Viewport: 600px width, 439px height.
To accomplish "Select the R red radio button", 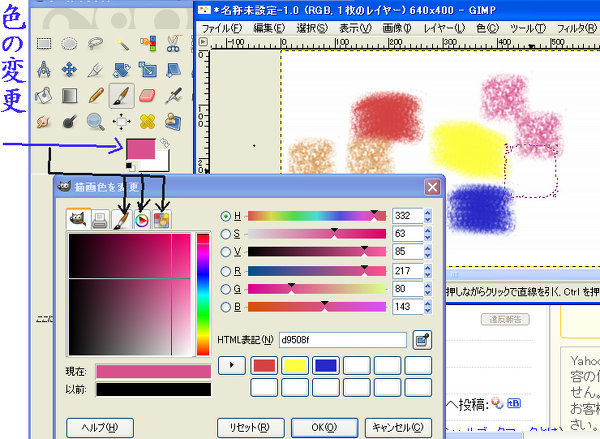I will (x=225, y=271).
